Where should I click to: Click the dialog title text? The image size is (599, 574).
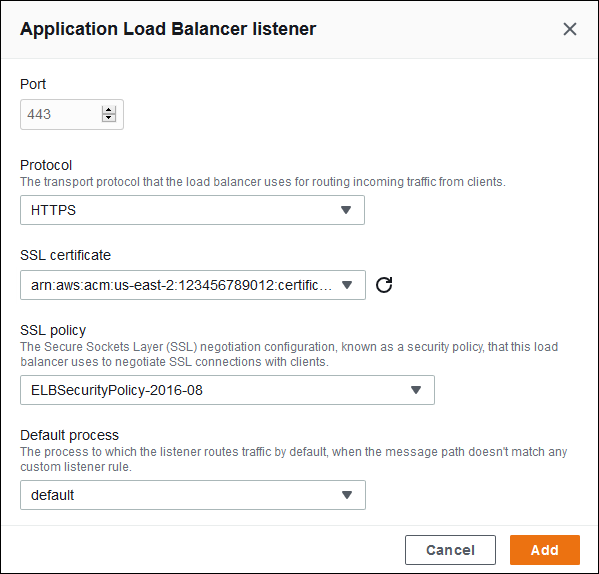(x=168, y=29)
